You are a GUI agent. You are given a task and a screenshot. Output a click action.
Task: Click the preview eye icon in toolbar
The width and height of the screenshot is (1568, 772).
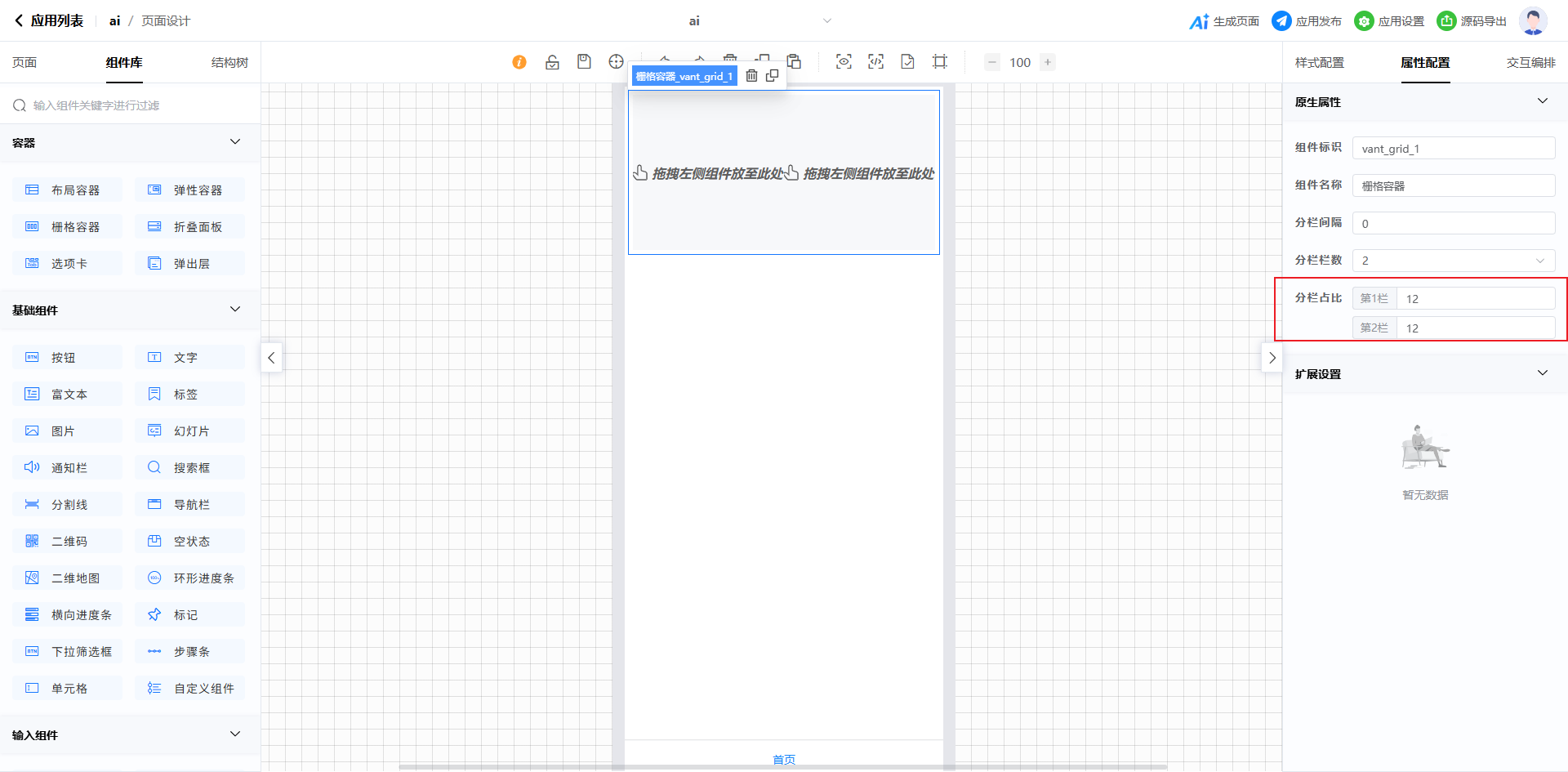click(x=844, y=62)
